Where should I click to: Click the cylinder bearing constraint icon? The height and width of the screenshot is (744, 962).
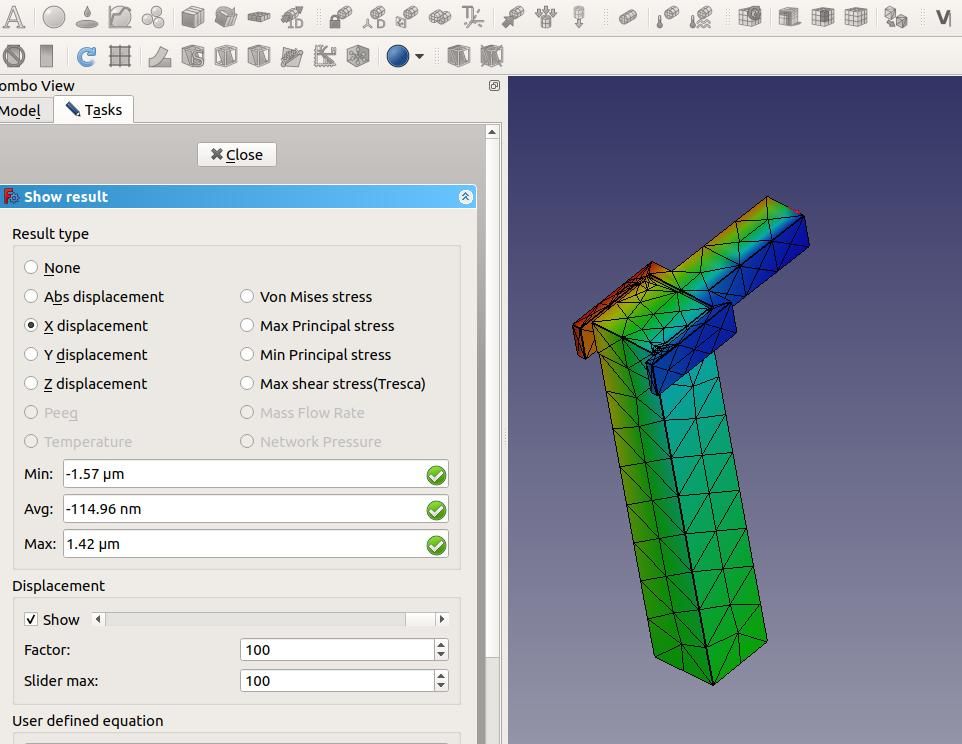[628, 17]
